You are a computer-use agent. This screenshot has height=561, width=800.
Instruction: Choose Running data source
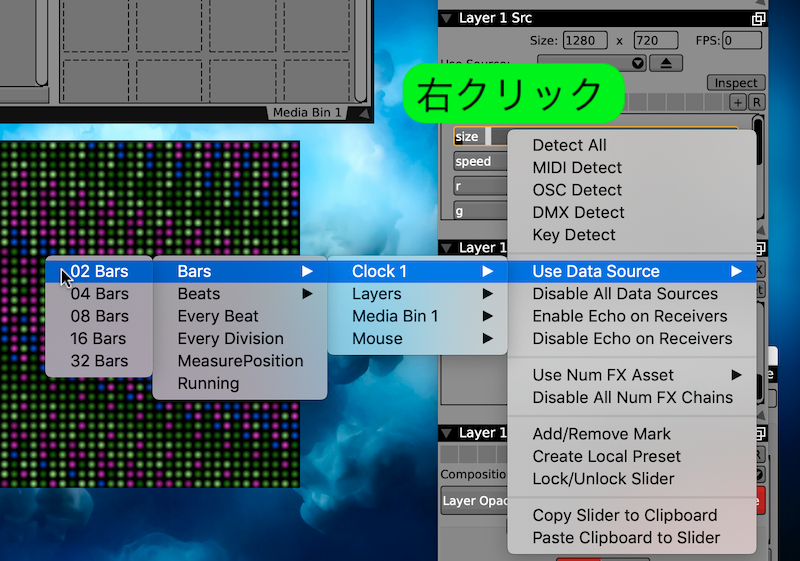click(240, 384)
